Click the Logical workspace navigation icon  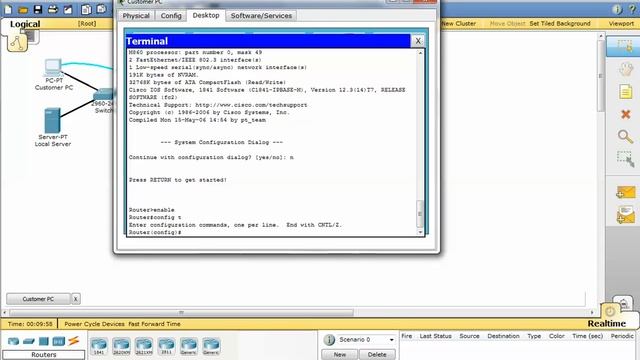click(17, 42)
